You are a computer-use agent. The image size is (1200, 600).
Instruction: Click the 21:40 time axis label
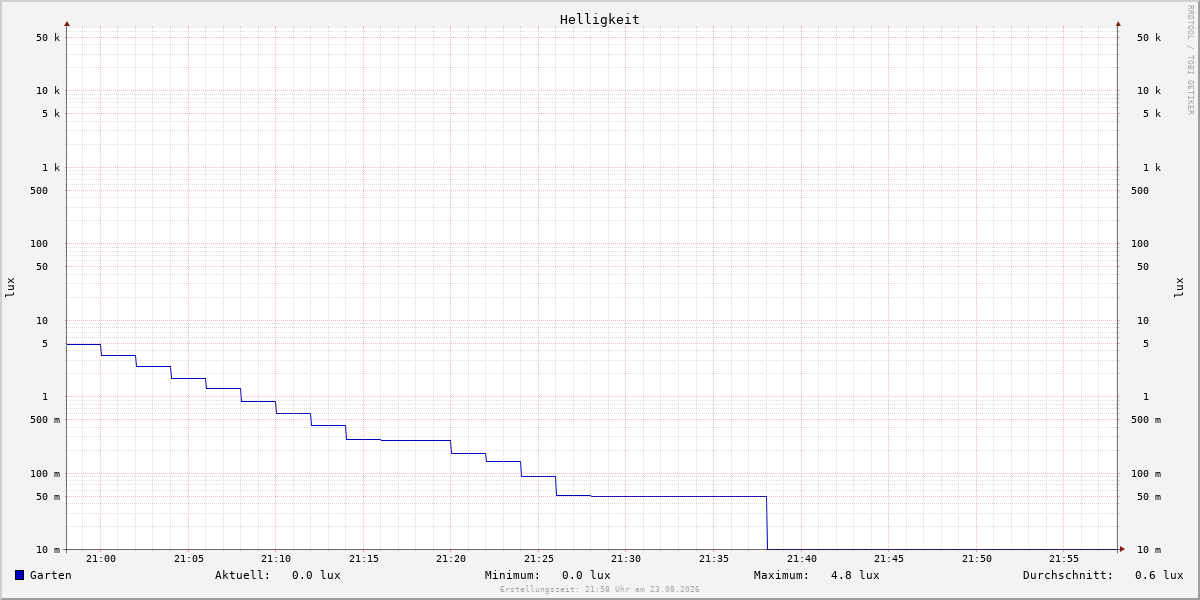pyautogui.click(x=801, y=559)
